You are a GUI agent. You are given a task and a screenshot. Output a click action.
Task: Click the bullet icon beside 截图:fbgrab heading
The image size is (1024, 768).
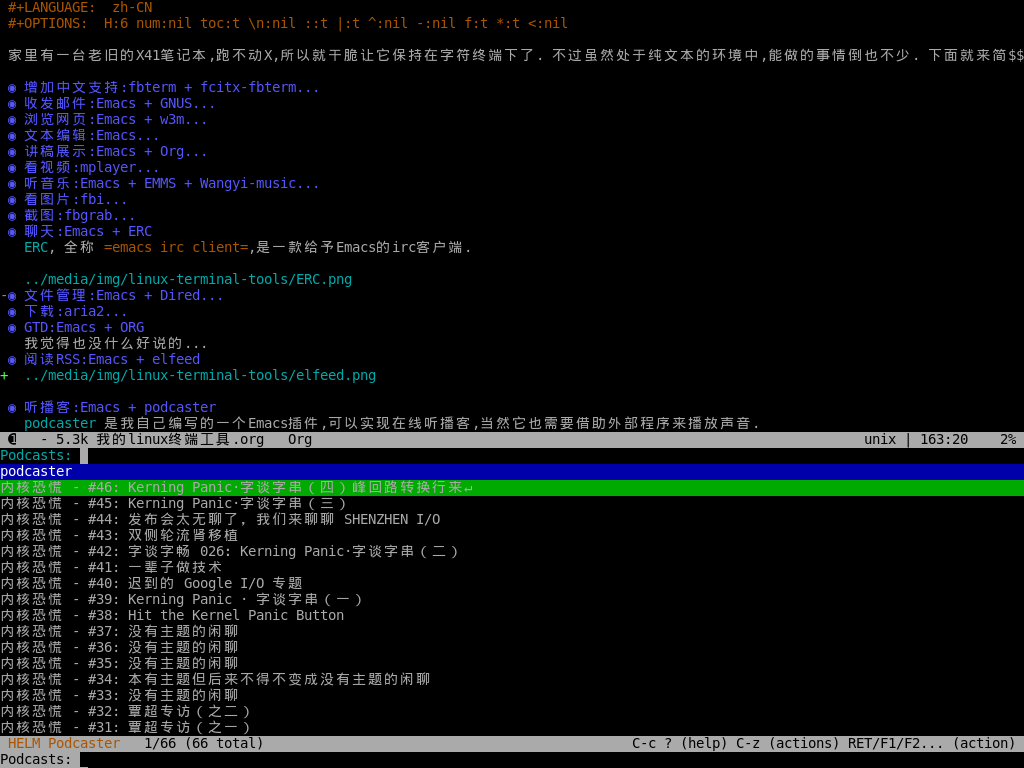point(12,216)
